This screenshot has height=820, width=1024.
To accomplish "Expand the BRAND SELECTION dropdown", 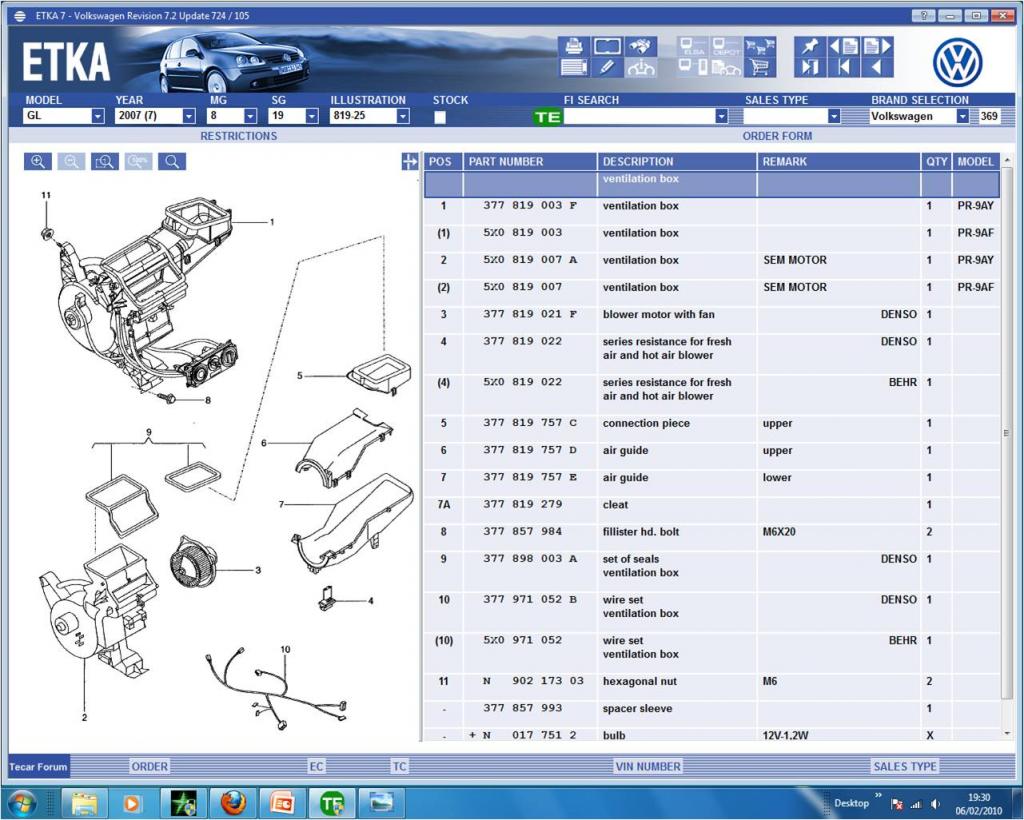I will coord(963,116).
